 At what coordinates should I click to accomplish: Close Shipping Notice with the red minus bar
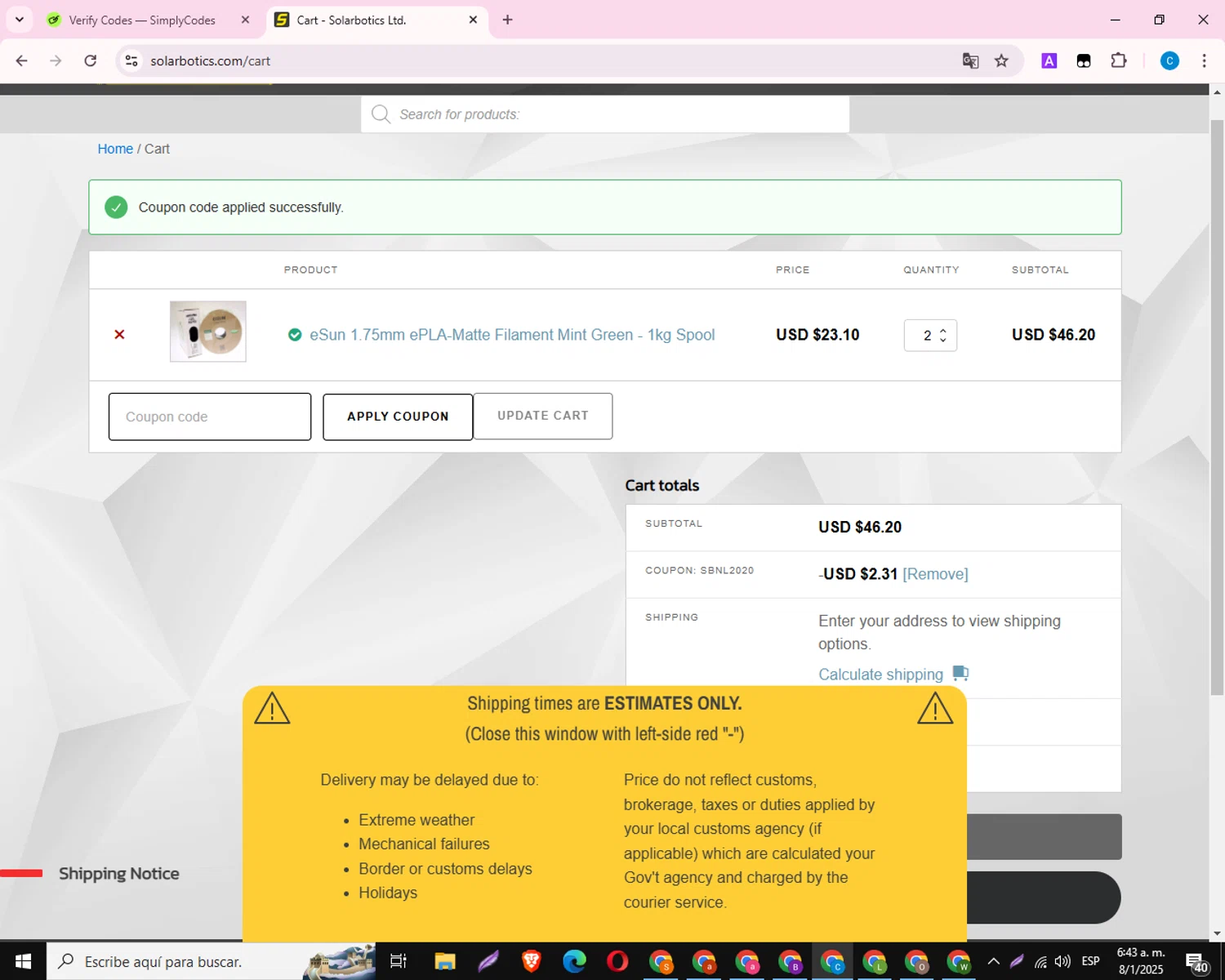tap(21, 873)
